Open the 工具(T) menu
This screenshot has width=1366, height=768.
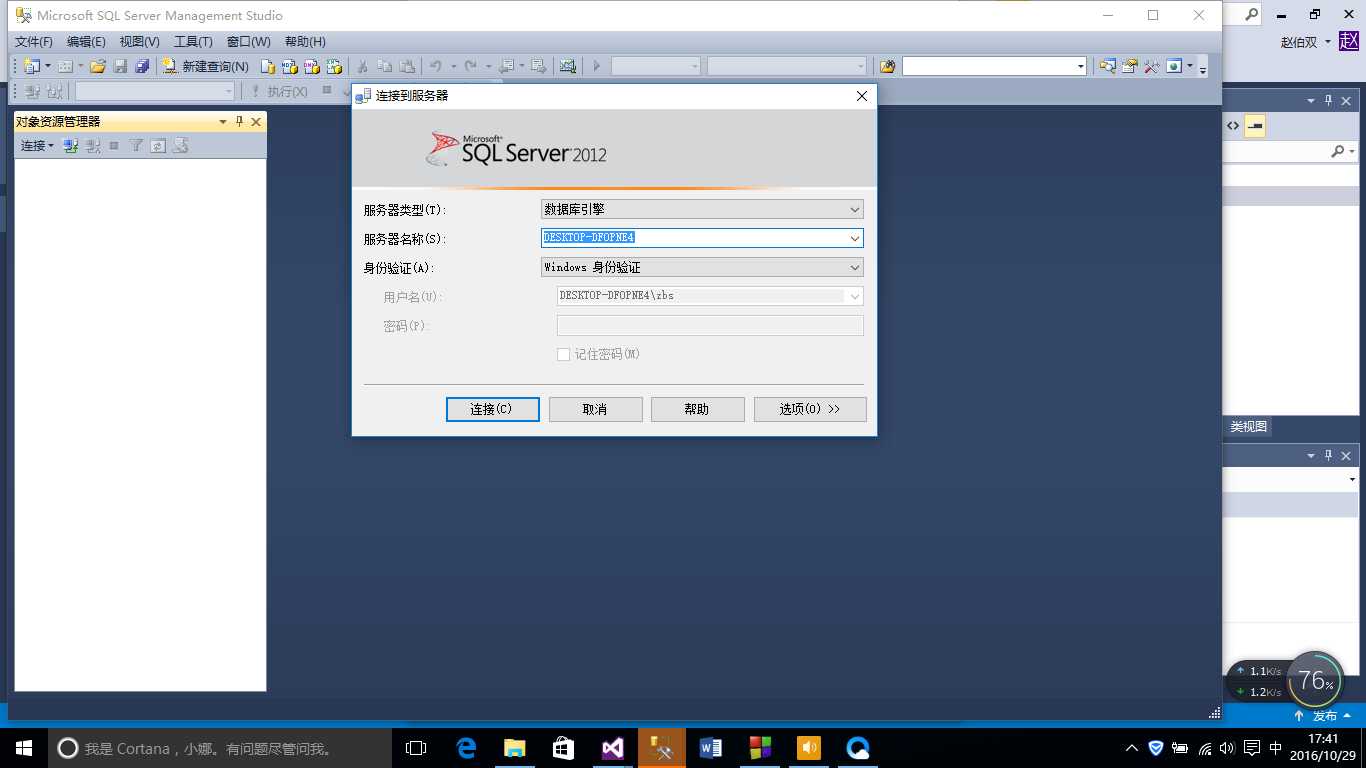[x=193, y=42]
